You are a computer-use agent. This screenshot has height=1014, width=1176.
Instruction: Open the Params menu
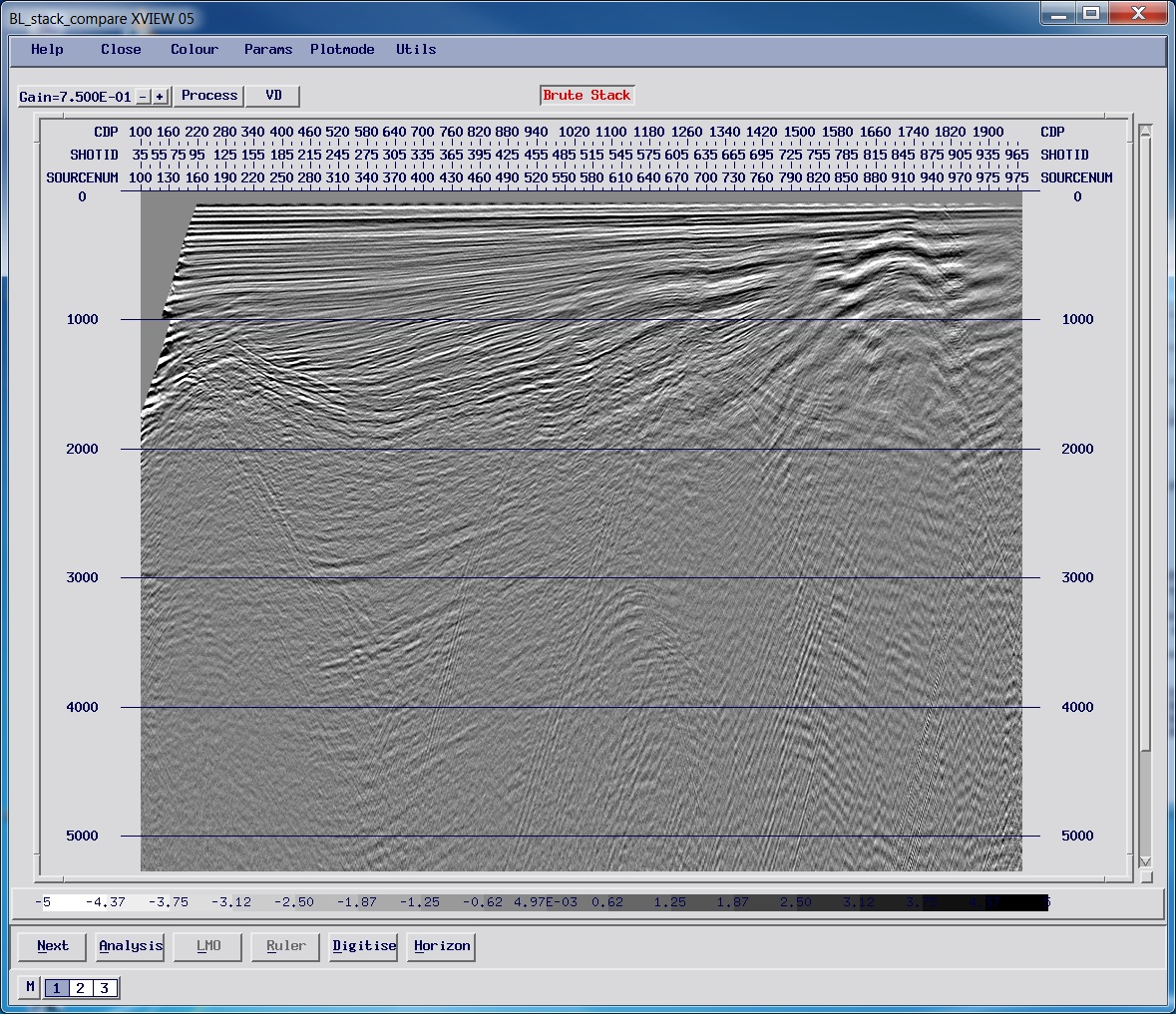[x=267, y=49]
